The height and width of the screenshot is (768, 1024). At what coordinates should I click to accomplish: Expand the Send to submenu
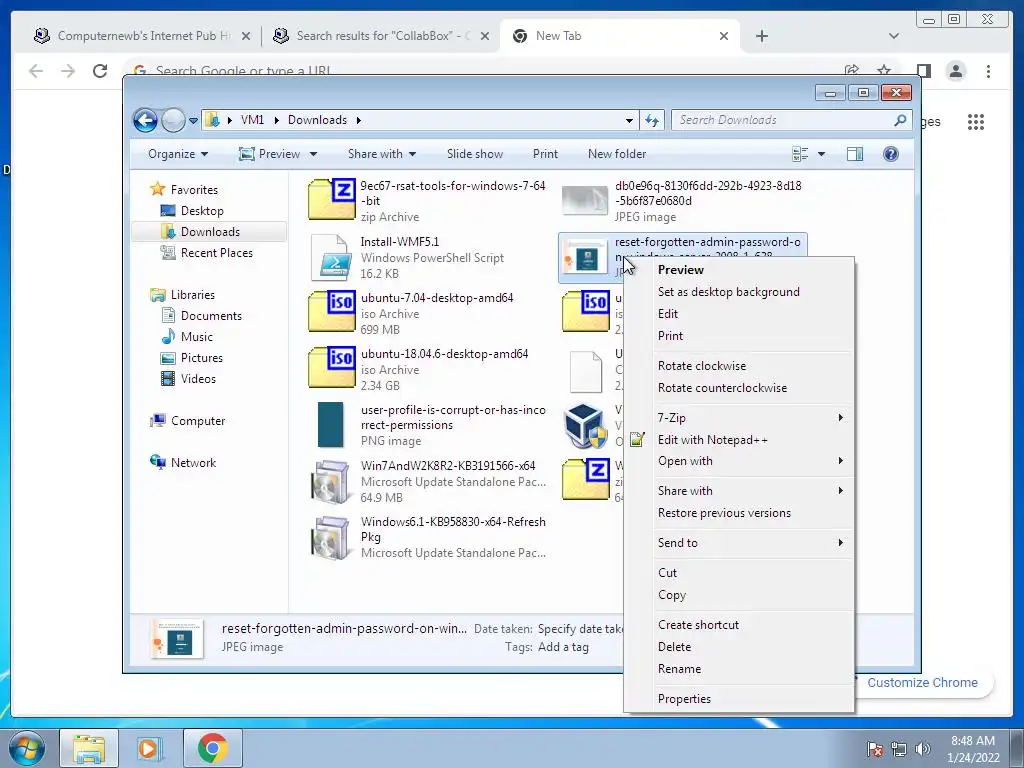click(739, 543)
